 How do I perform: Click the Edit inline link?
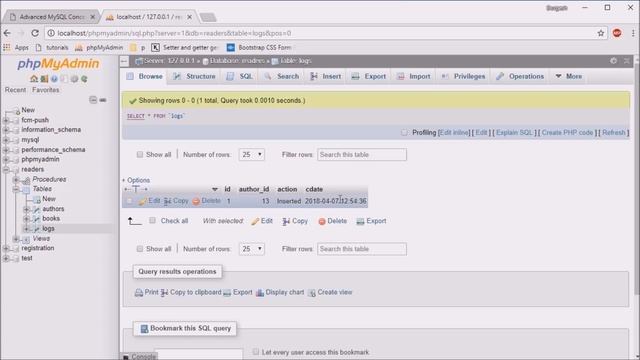tap(454, 133)
